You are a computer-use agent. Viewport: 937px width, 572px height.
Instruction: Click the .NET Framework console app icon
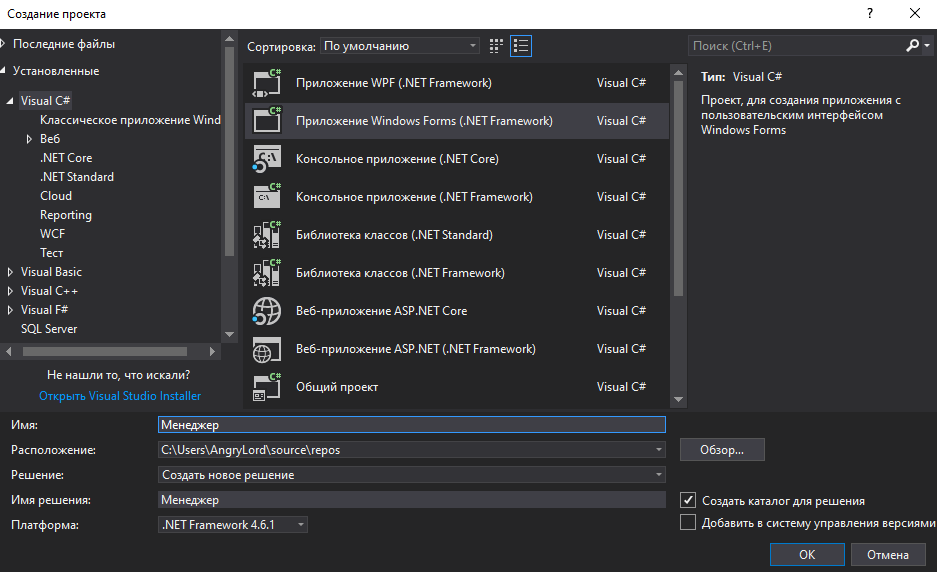click(x=267, y=197)
